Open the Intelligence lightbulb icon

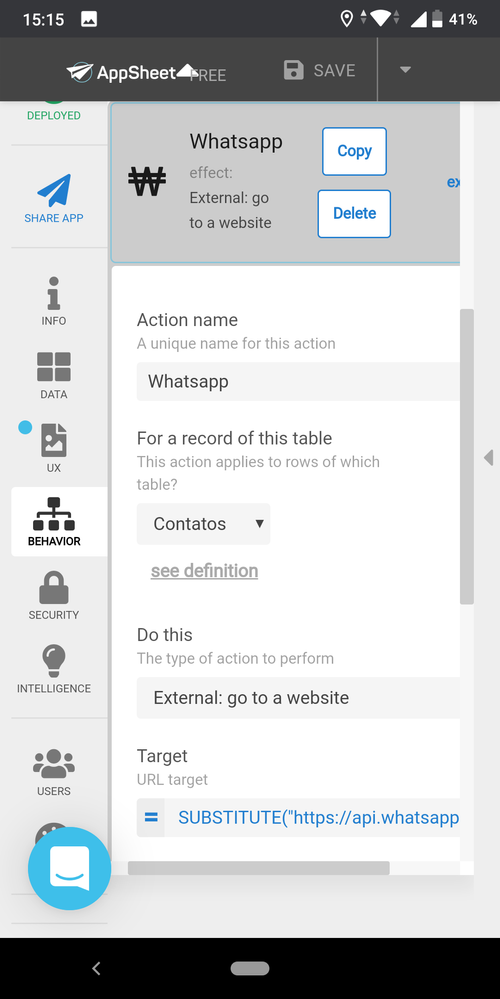pos(54,661)
